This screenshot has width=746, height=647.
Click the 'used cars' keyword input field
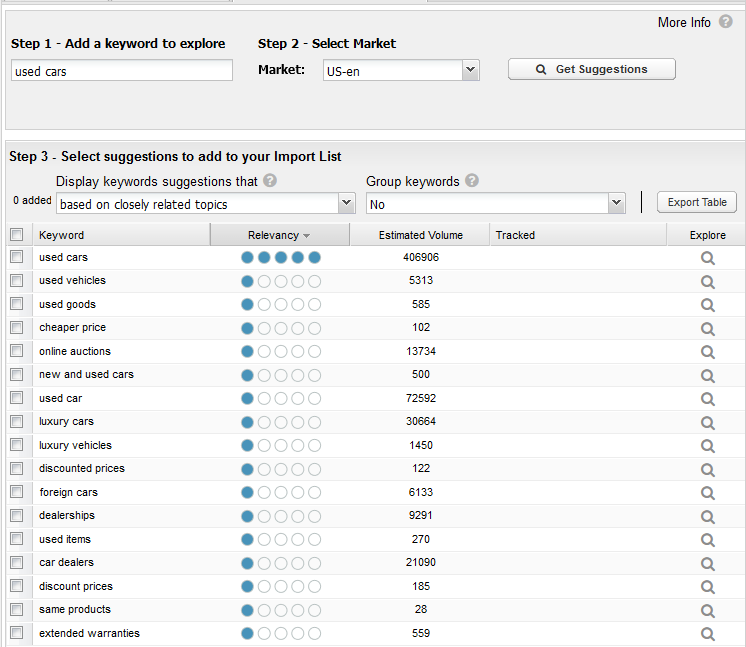tap(122, 70)
